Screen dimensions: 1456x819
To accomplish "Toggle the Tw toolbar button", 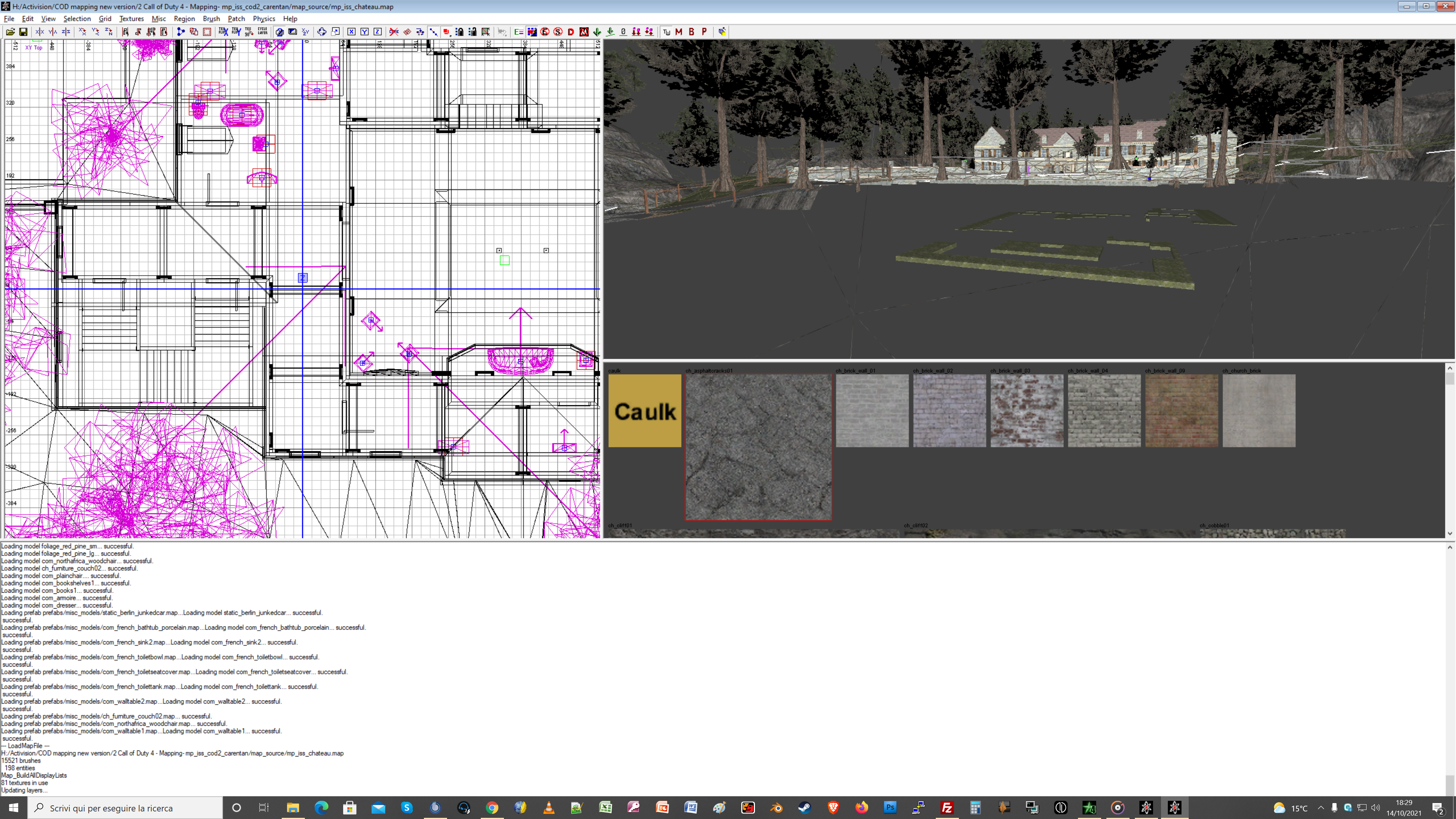I will [x=667, y=31].
